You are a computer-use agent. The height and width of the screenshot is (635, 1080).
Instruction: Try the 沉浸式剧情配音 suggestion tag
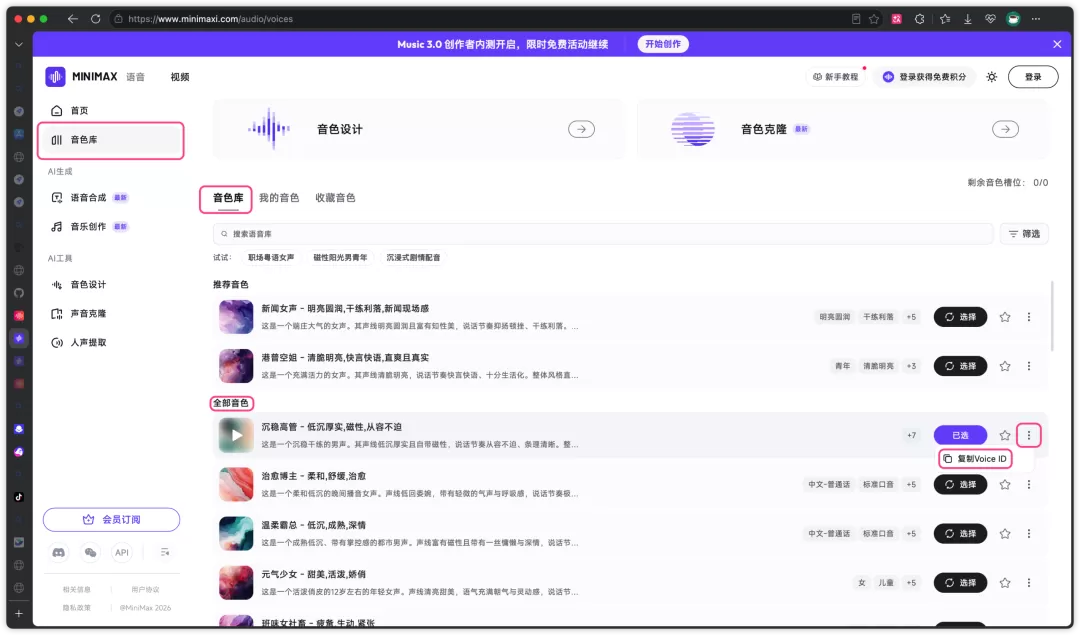413,258
